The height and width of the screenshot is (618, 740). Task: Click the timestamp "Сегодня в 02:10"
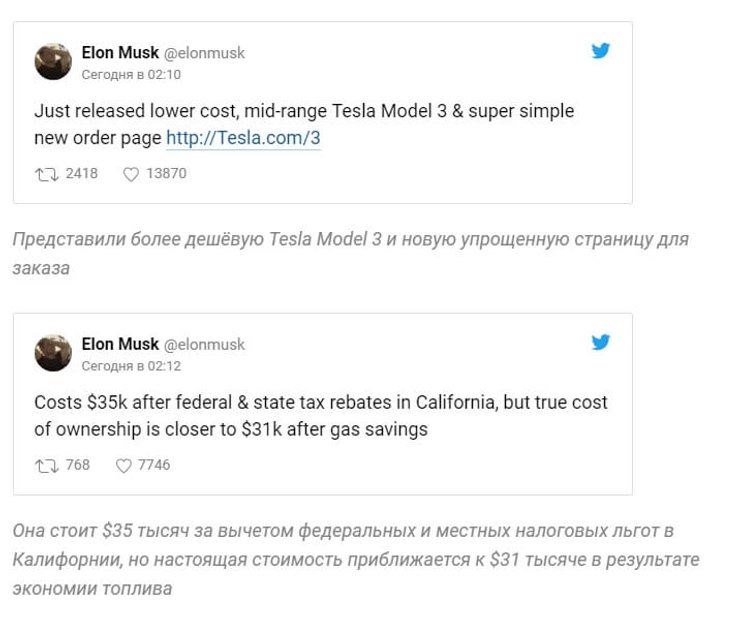coord(131,74)
